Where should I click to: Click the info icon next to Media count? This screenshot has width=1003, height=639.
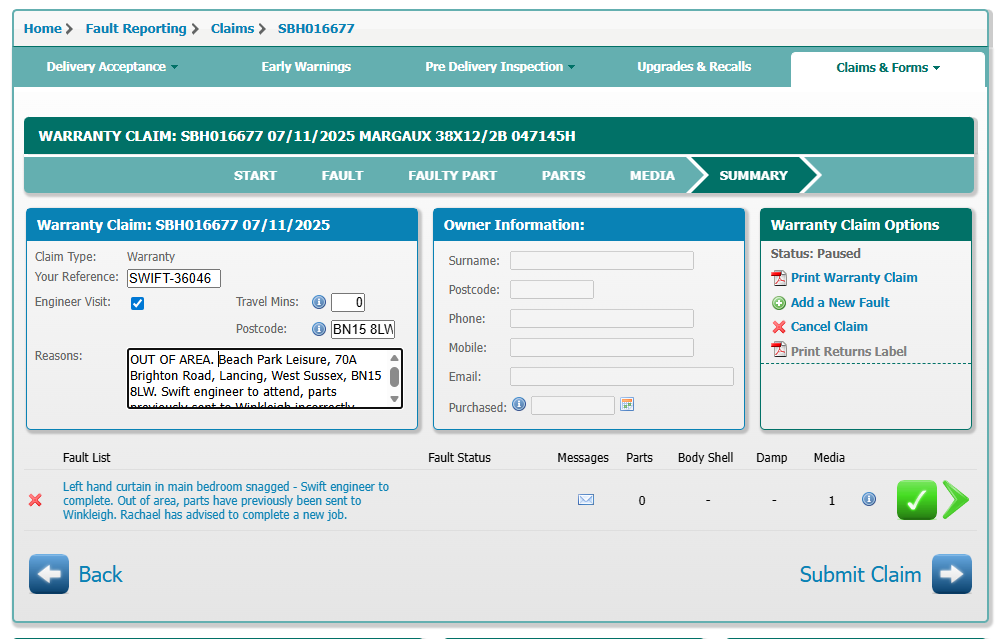[x=869, y=499]
